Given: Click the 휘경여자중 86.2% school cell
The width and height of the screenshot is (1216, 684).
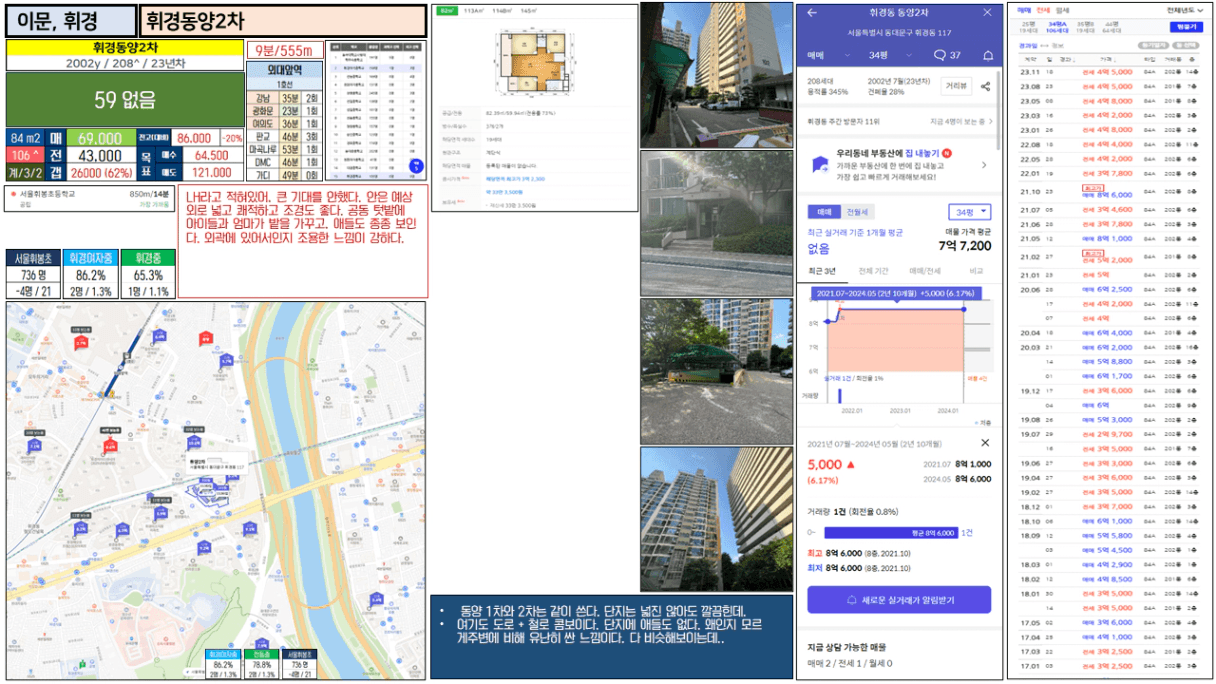Looking at the screenshot, I should [91, 275].
